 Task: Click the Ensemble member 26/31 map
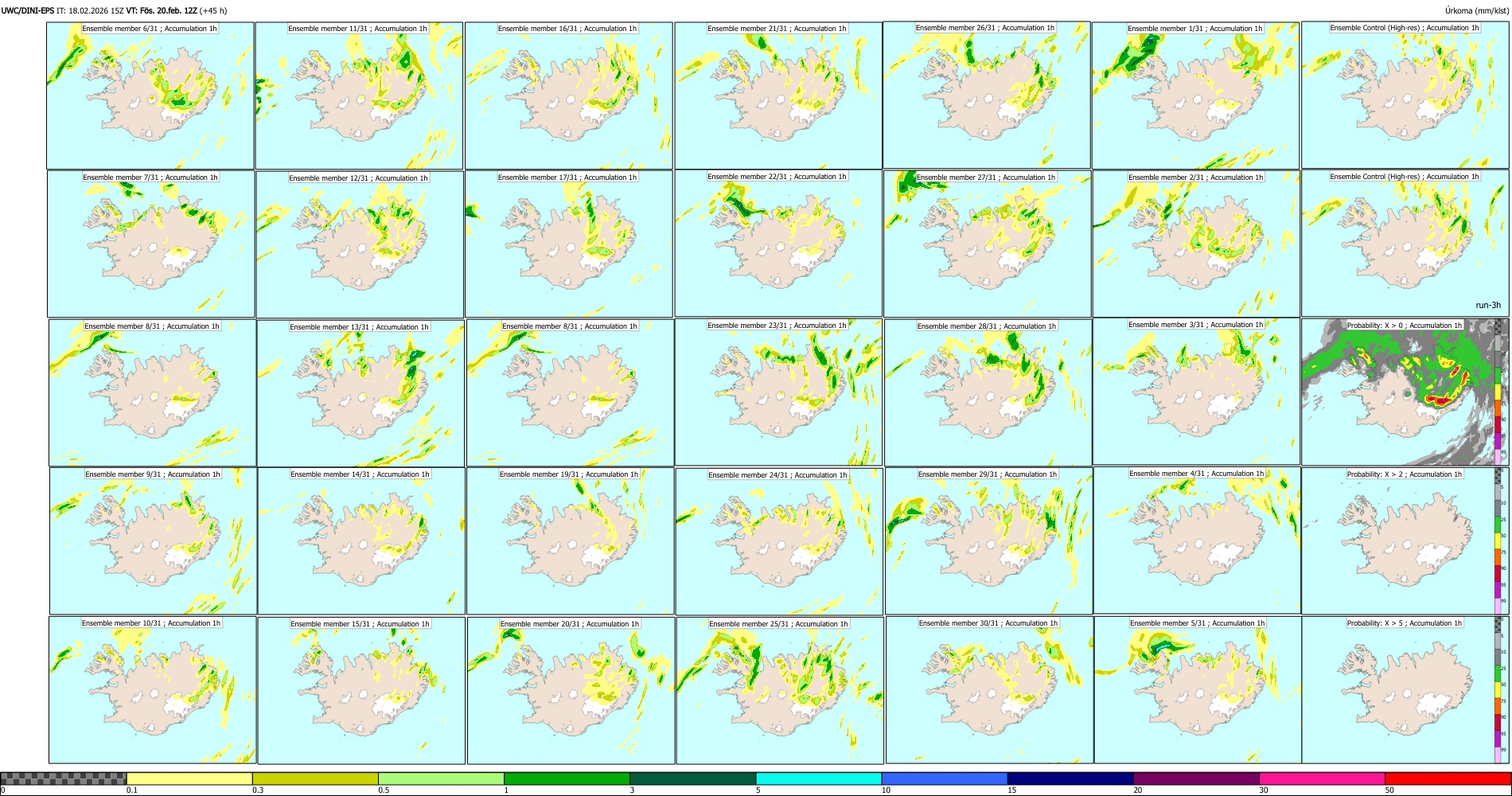(x=987, y=96)
